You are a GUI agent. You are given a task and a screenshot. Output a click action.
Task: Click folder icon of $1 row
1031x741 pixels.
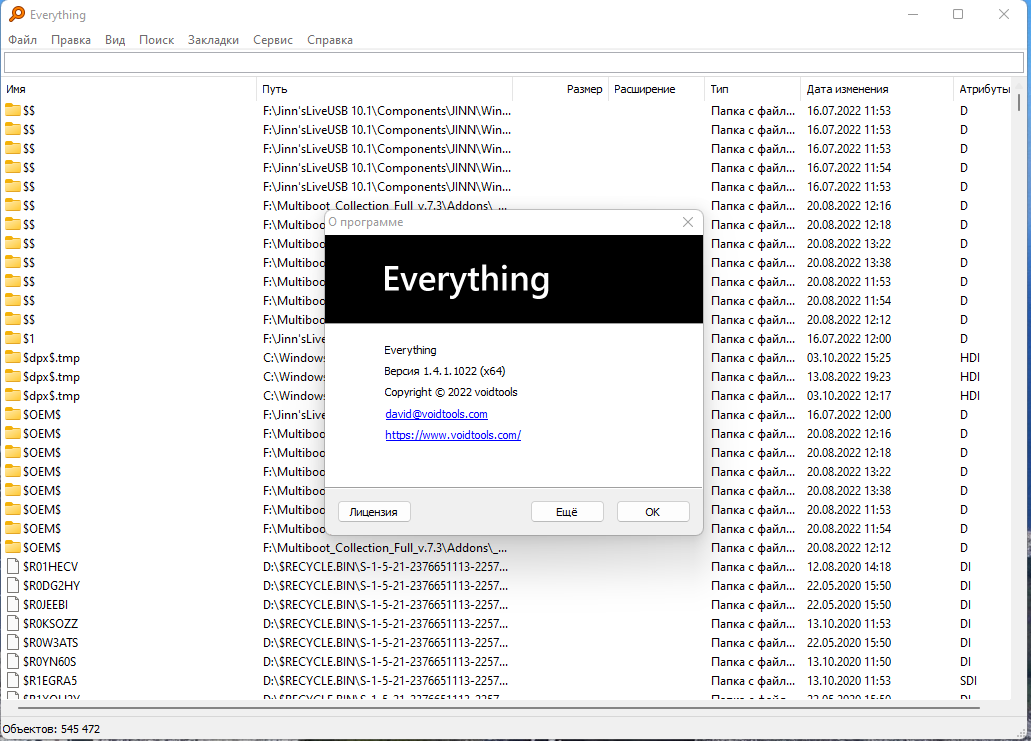pyautogui.click(x=13, y=339)
